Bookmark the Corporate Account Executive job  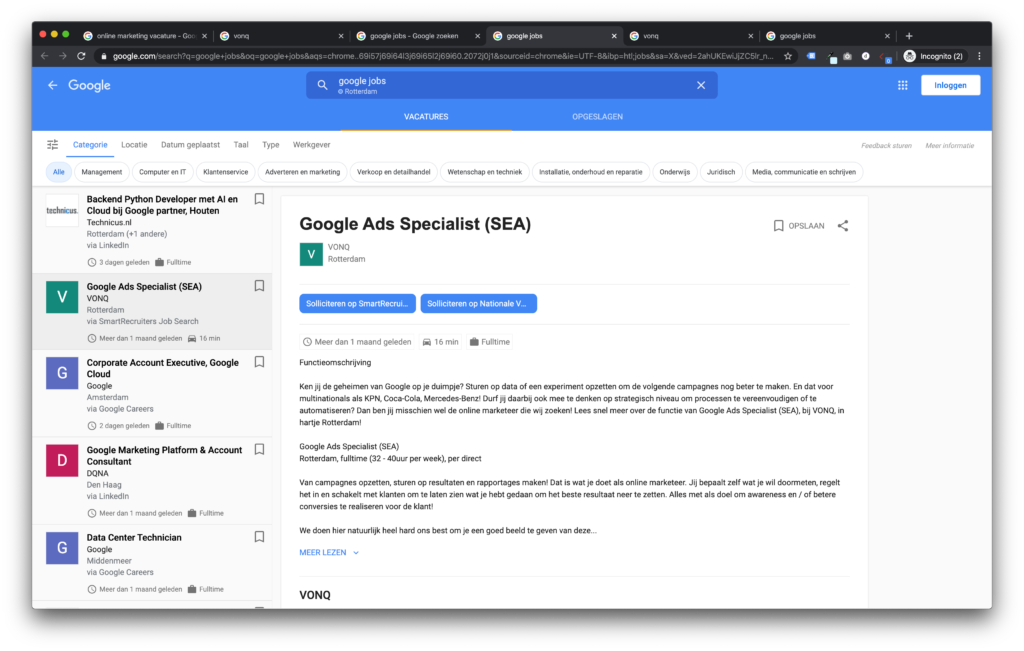(x=259, y=362)
